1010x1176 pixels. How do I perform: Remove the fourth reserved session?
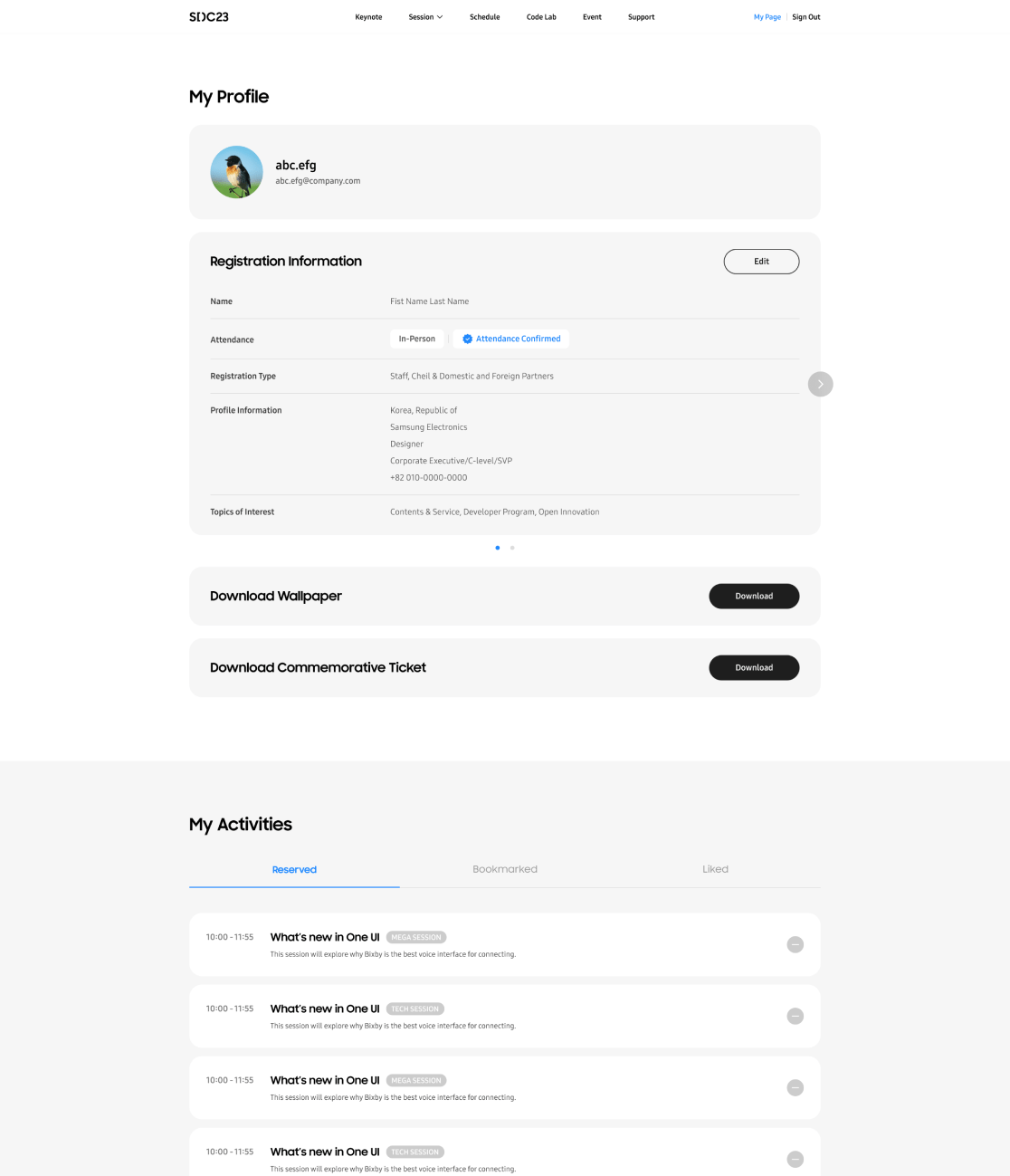pyautogui.click(x=795, y=1159)
